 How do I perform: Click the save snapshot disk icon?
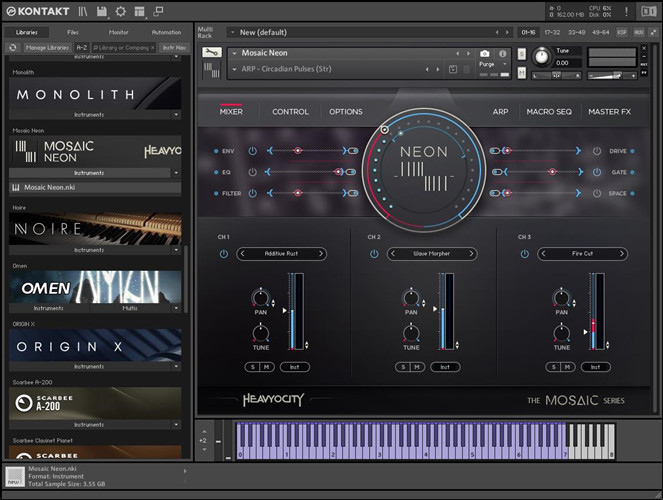453,69
